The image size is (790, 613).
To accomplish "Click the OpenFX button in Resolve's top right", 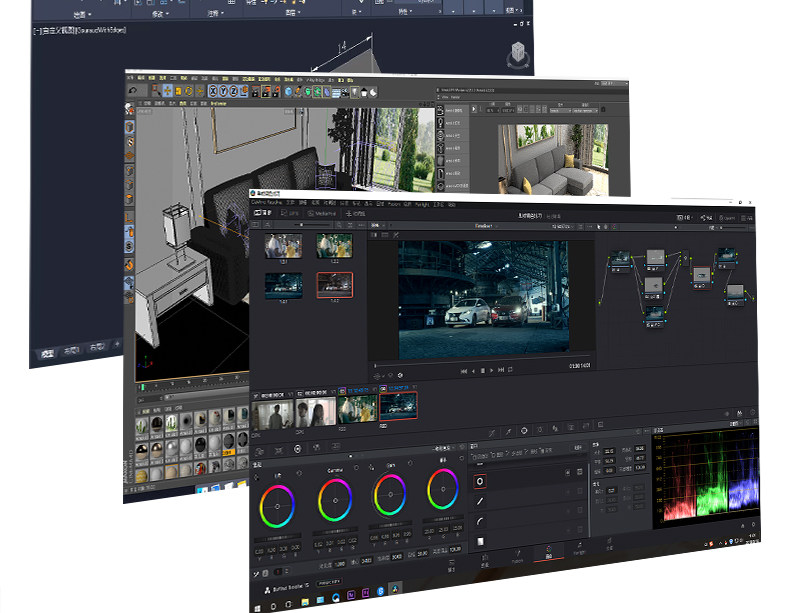I will click(x=727, y=218).
